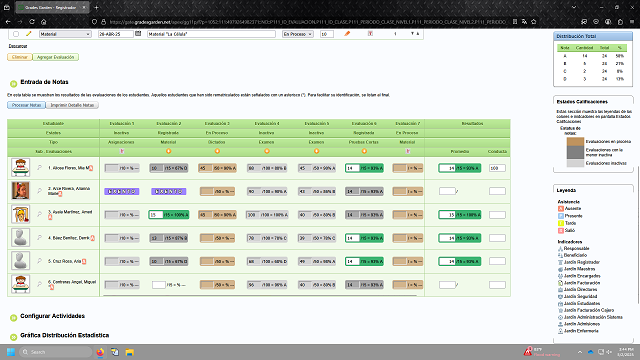Open PDF icon next to Báez Benítez name
The height and width of the screenshot is (360, 640).
pyautogui.click(x=93, y=238)
